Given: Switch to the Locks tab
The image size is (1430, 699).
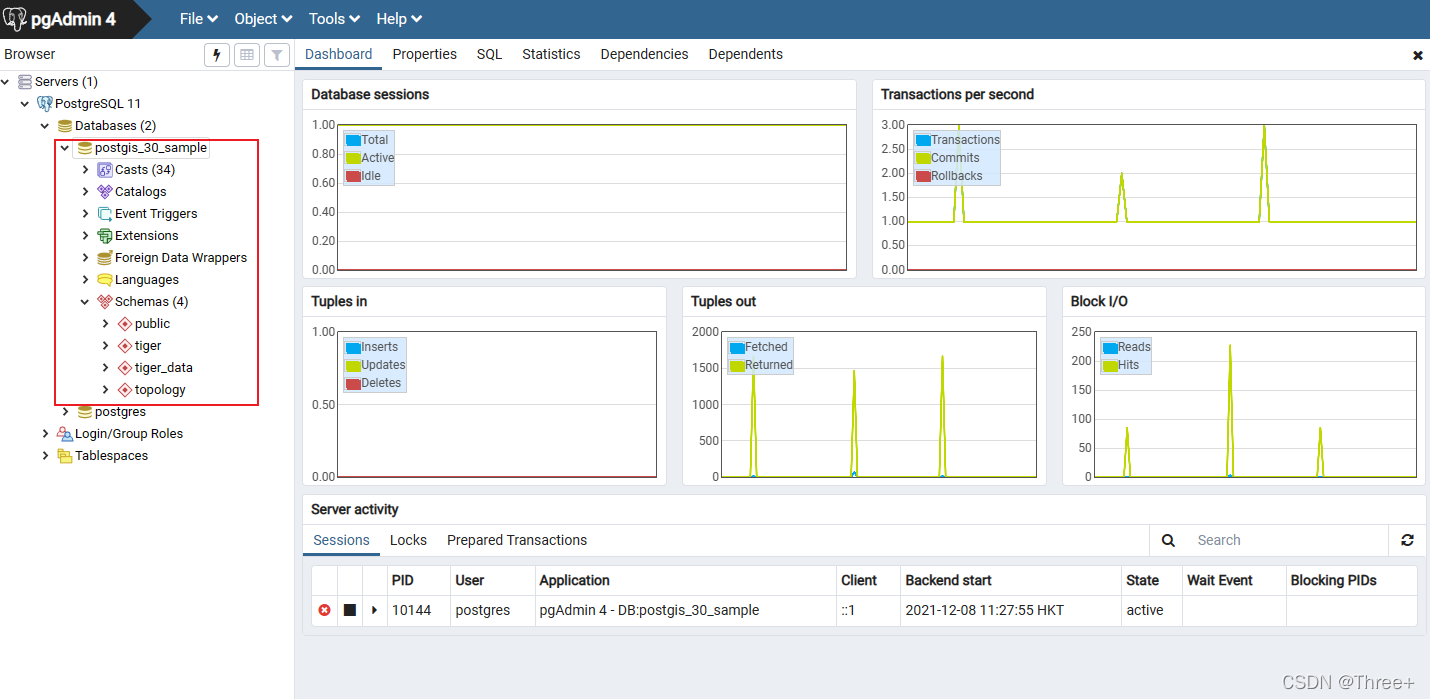Looking at the screenshot, I should point(408,540).
